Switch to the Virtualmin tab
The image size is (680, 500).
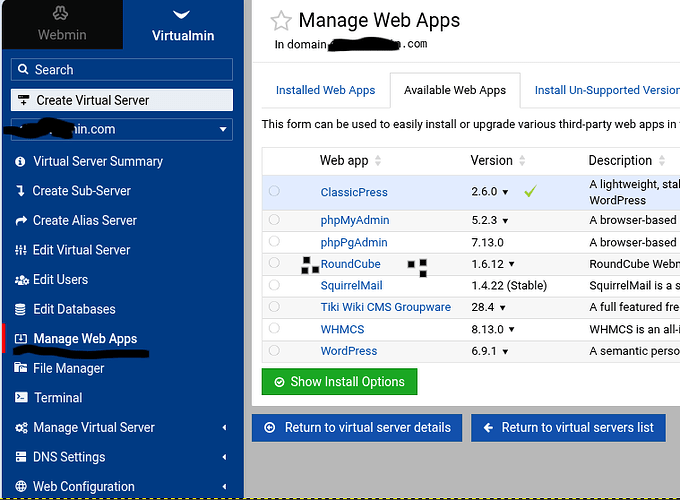click(181, 26)
